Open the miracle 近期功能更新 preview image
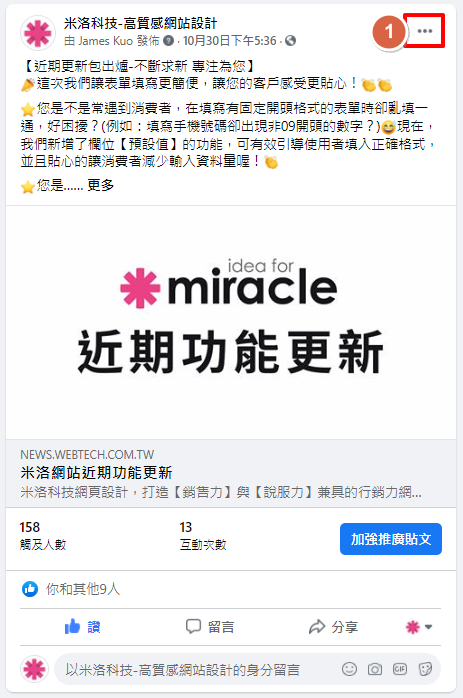Image resolution: width=463 pixels, height=698 pixels. coord(231,323)
